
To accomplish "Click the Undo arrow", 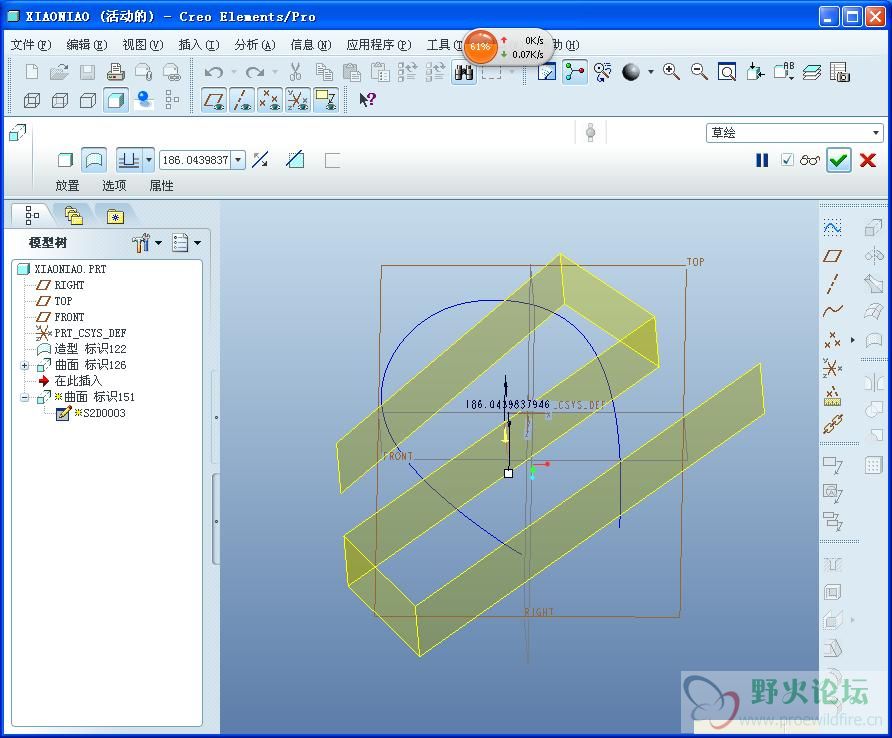I will 214,72.
